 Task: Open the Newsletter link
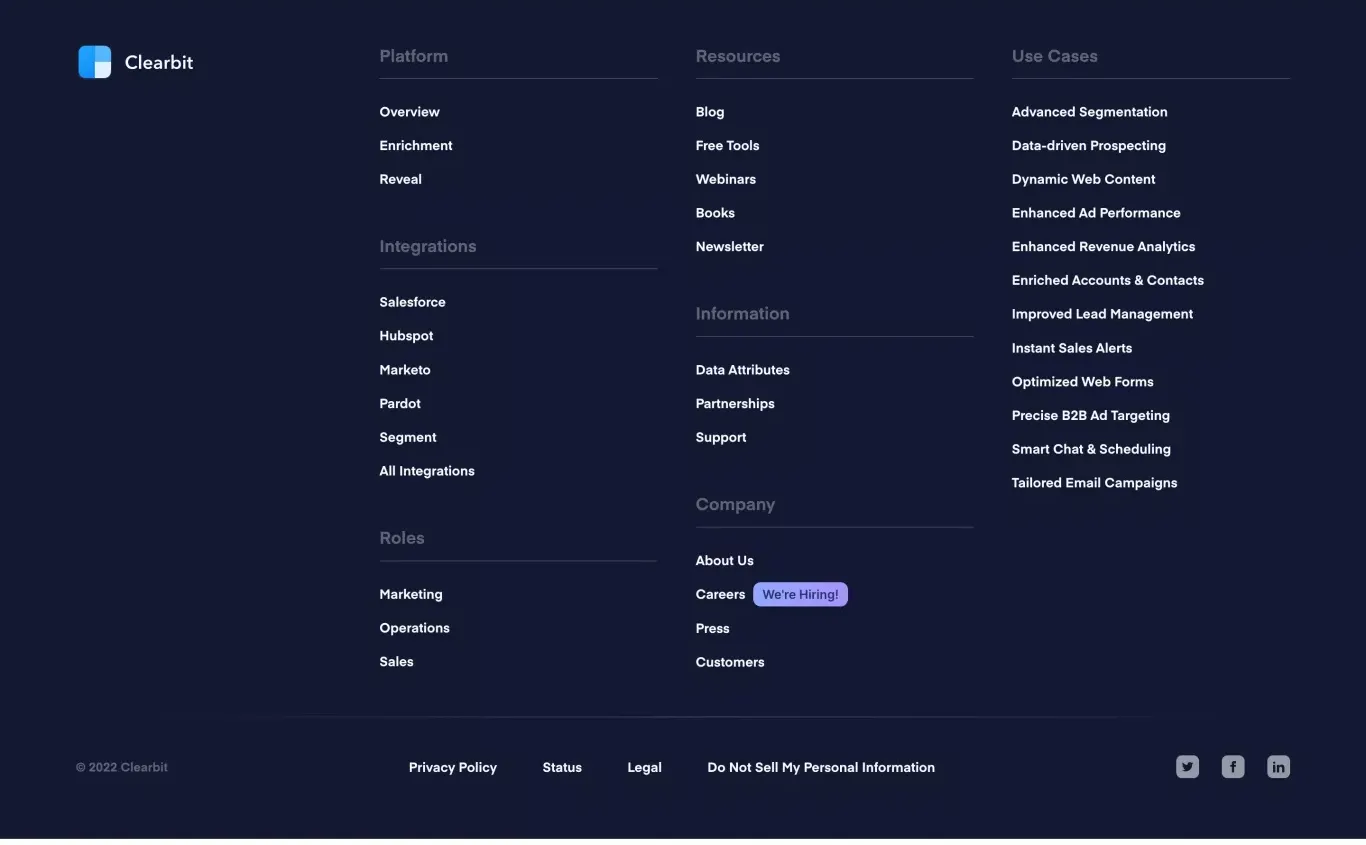point(730,247)
